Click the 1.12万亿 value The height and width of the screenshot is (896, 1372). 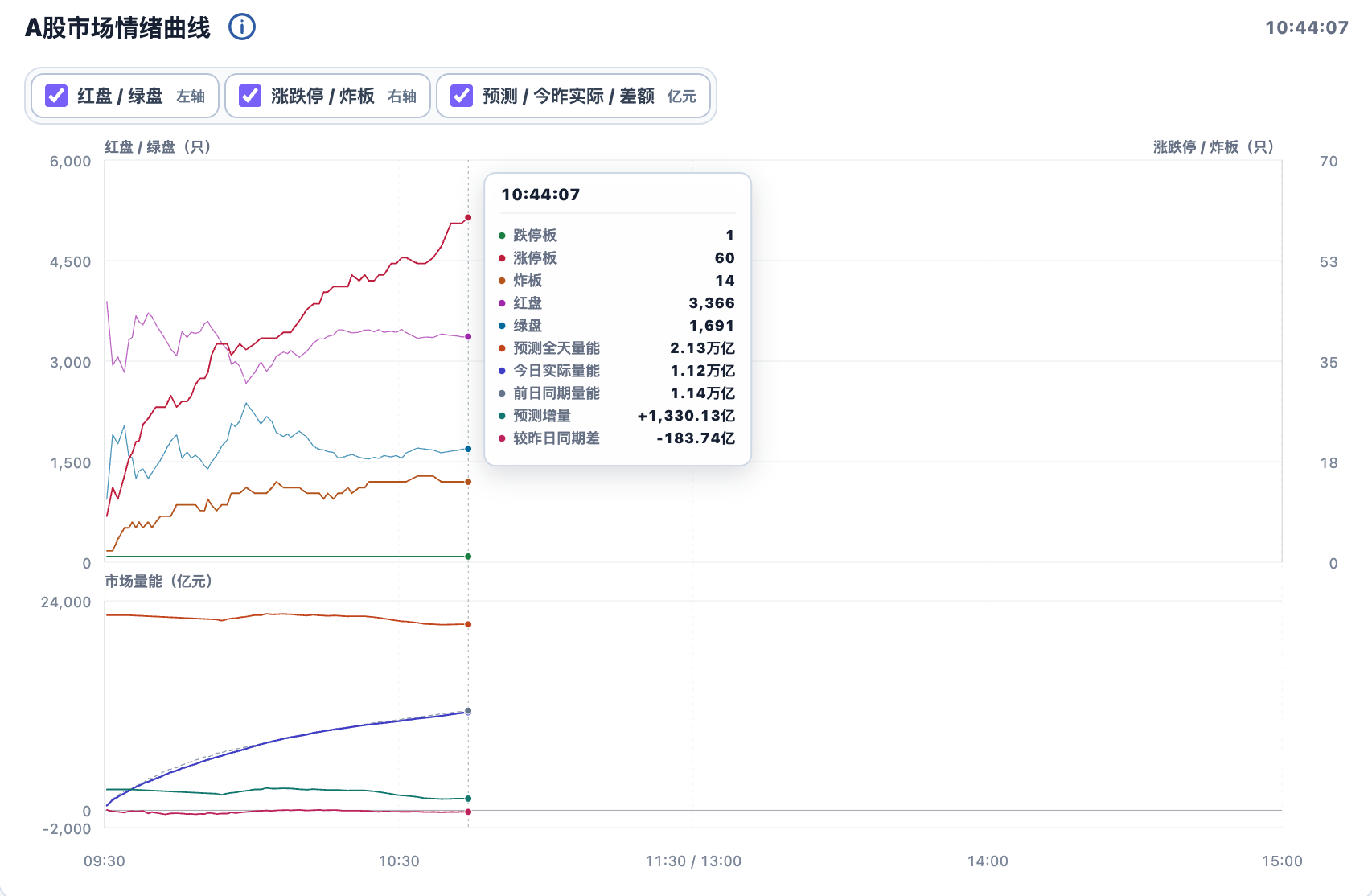click(702, 371)
